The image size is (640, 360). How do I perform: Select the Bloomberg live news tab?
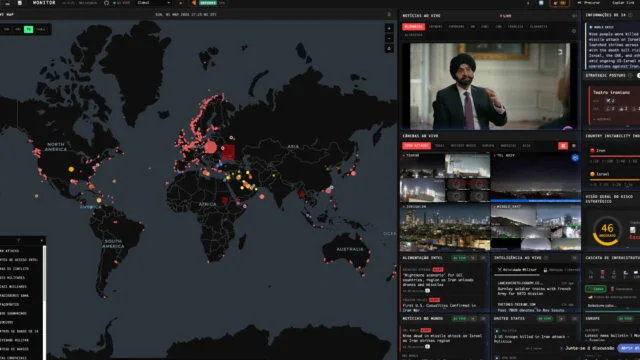(x=413, y=27)
